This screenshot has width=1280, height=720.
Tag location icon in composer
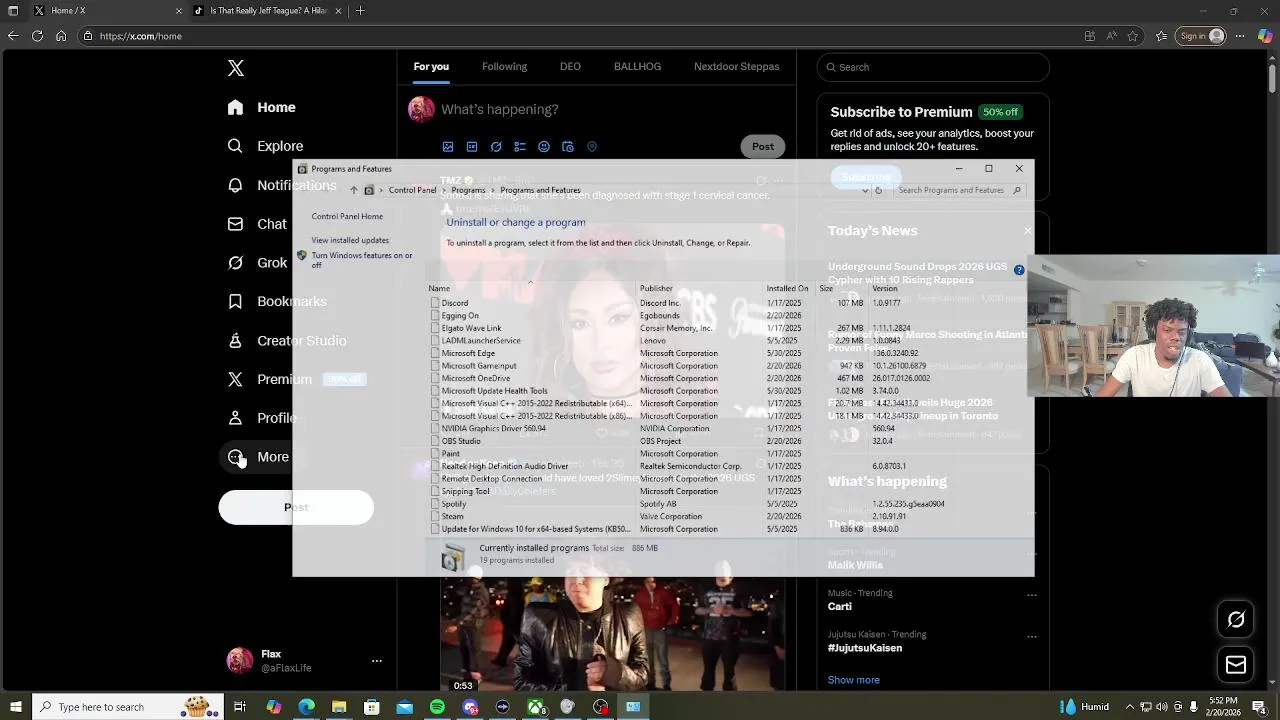coord(592,147)
